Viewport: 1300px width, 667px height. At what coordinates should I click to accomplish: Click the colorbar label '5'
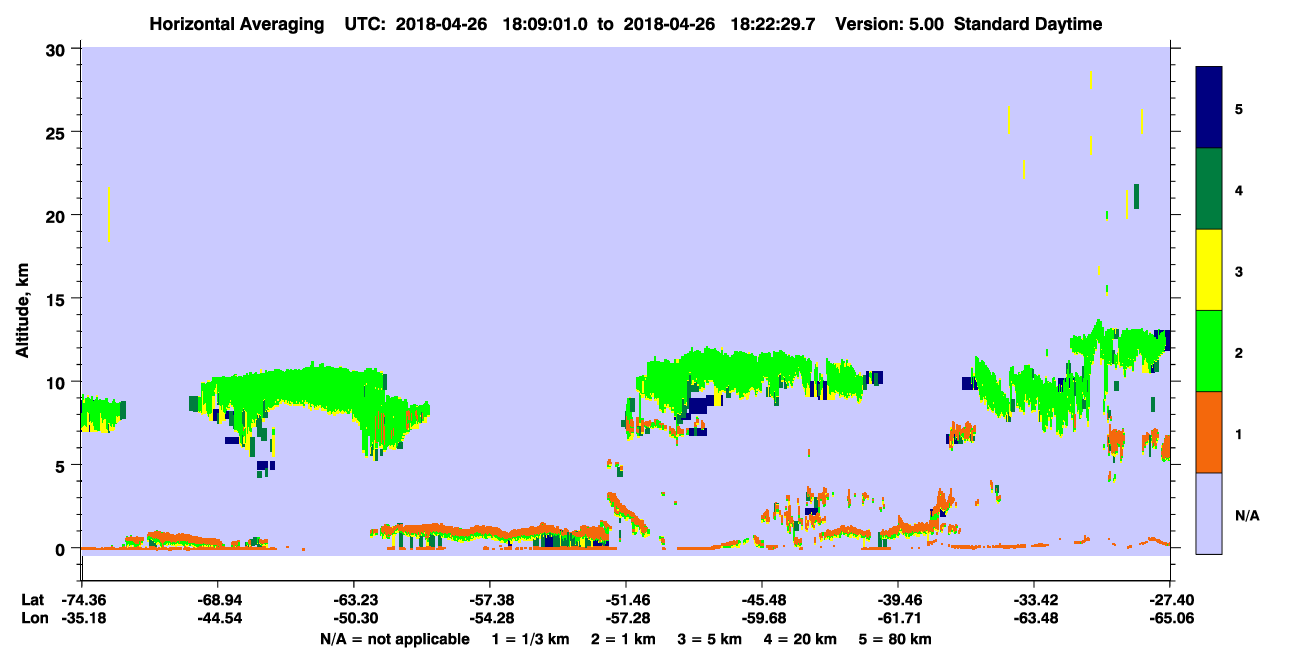(x=1239, y=108)
